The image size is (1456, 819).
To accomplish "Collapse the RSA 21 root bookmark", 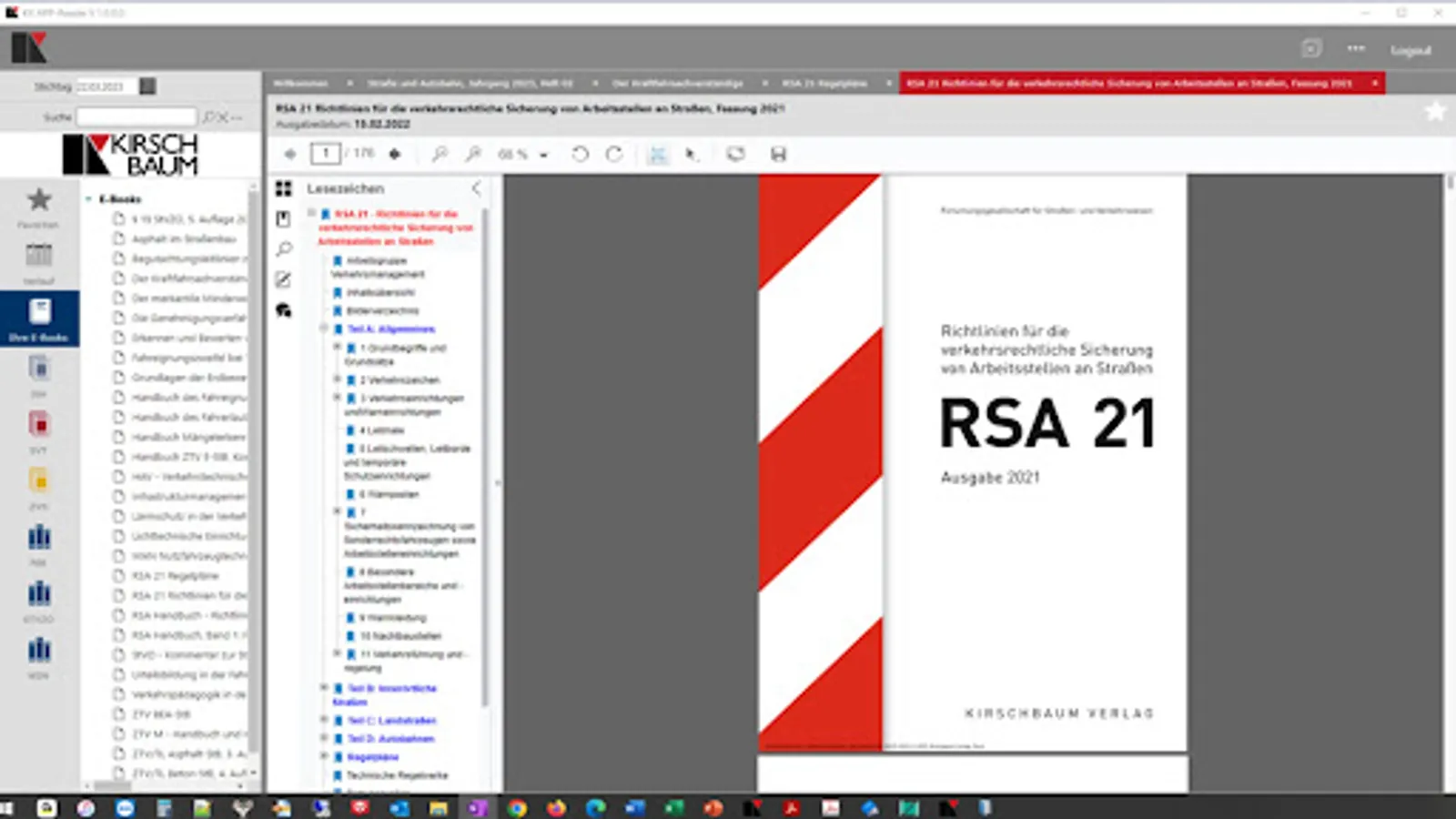I will pyautogui.click(x=311, y=213).
